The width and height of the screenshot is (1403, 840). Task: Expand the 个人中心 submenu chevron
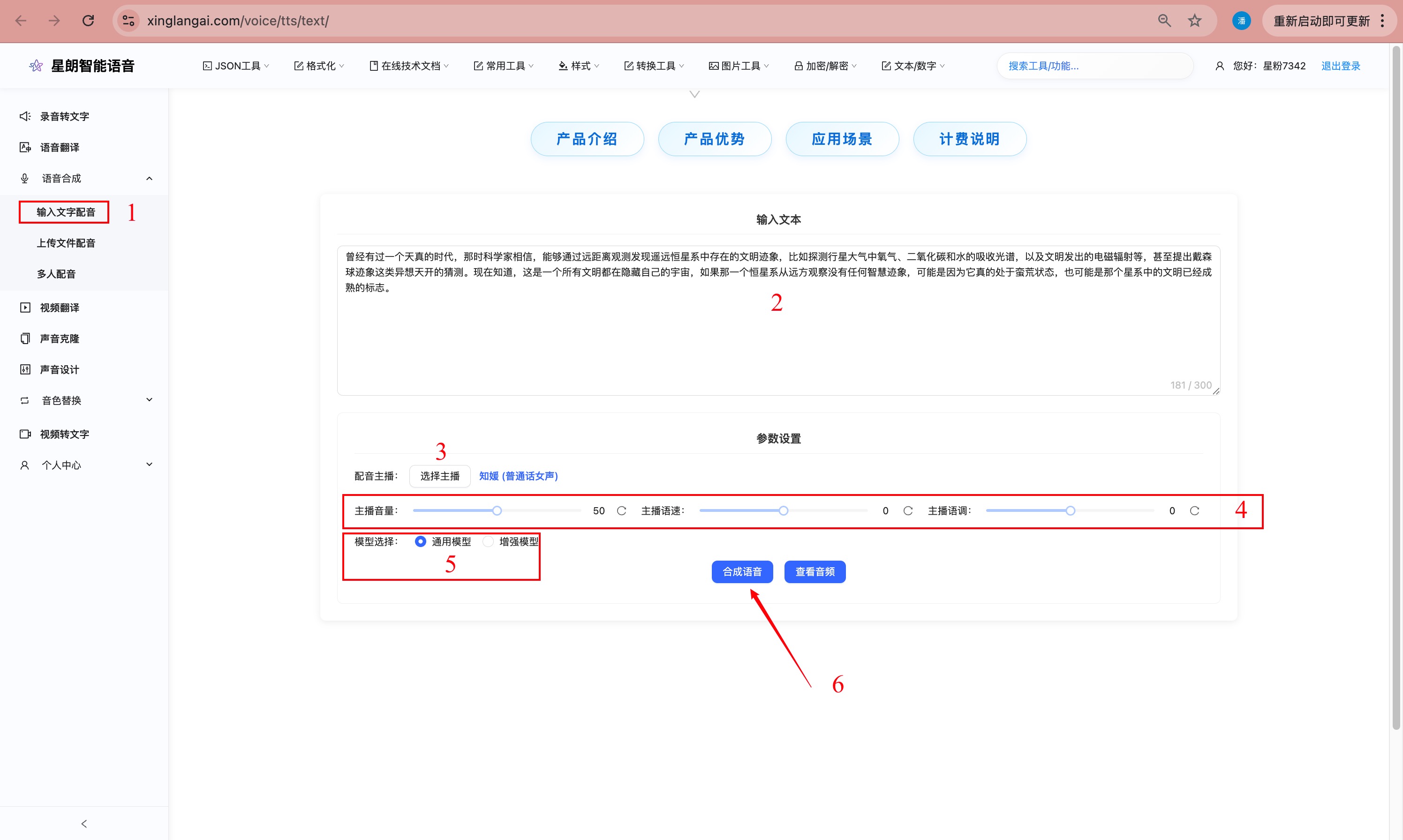(149, 464)
